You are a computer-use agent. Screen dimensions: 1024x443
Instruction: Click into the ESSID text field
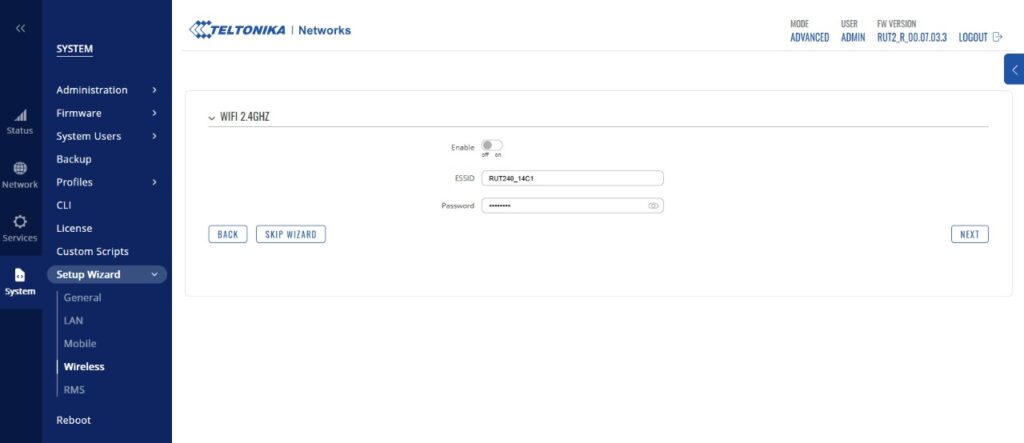click(x=572, y=178)
